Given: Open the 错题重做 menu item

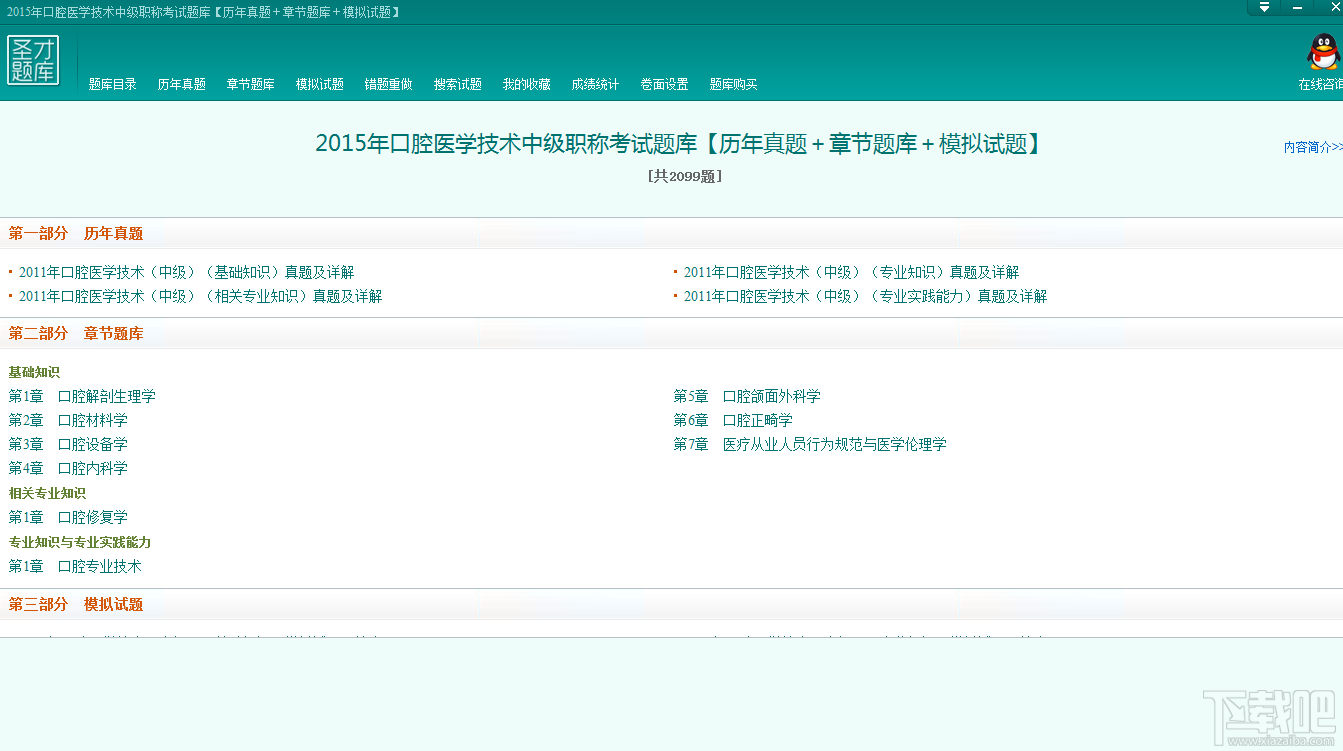Looking at the screenshot, I should (x=389, y=85).
